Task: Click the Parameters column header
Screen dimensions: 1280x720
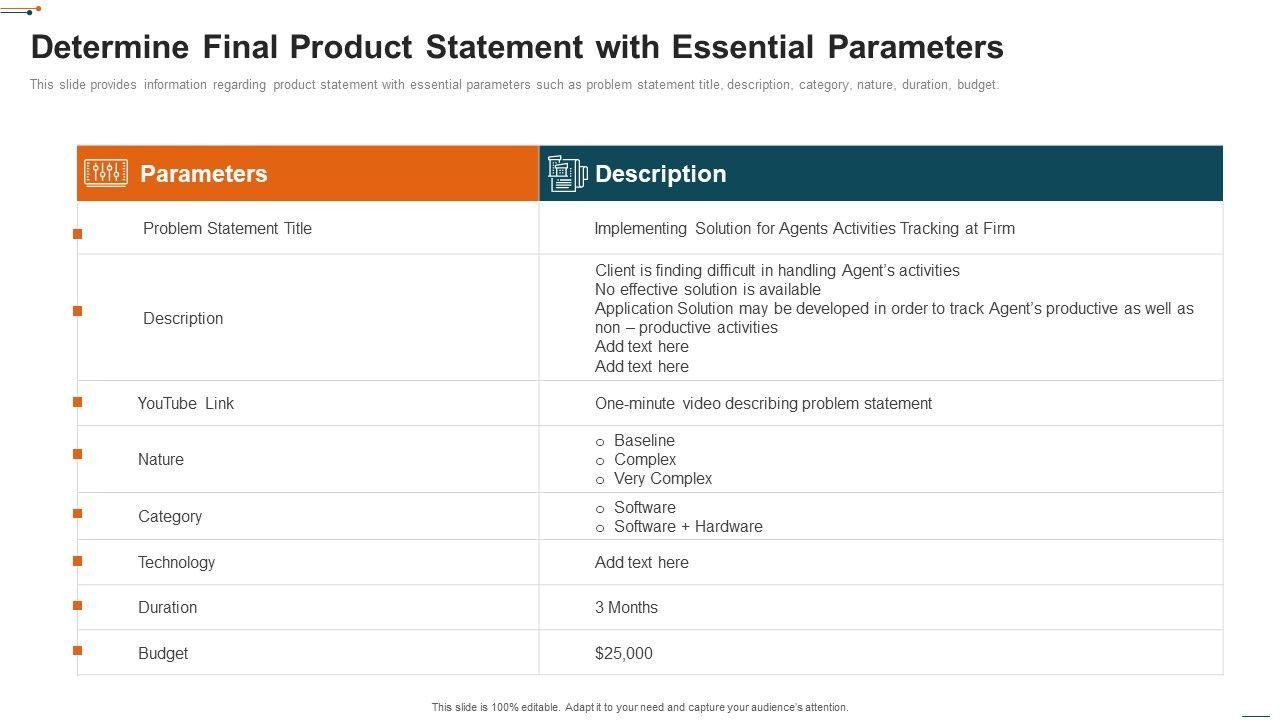Action: click(x=204, y=174)
